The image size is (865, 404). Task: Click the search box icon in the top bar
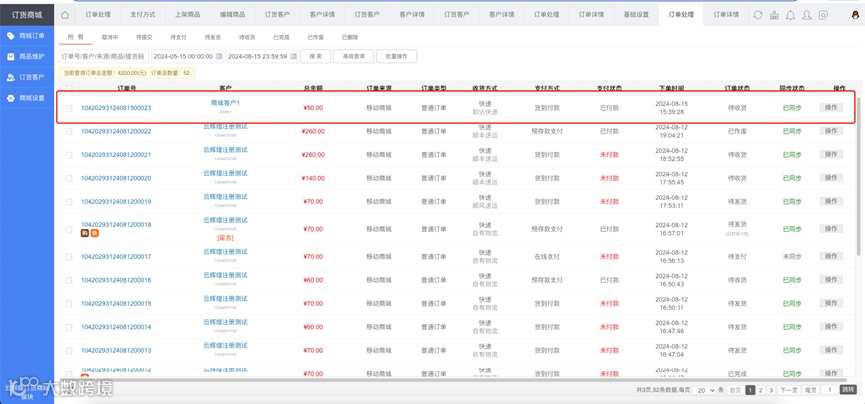point(823,15)
